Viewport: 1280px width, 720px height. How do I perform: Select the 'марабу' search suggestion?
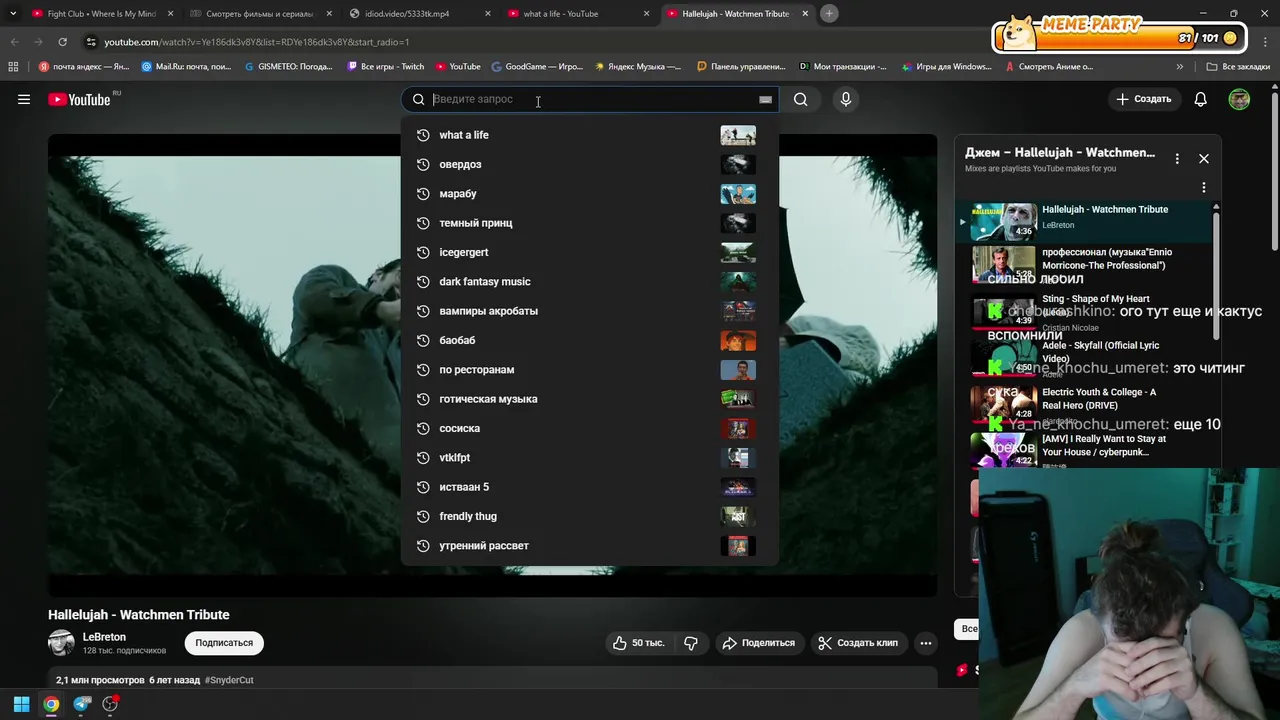pyautogui.click(x=590, y=193)
